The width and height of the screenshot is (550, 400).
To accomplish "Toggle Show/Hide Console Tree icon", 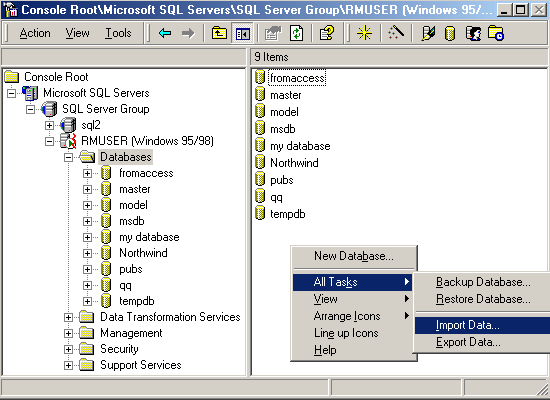I will (243, 33).
